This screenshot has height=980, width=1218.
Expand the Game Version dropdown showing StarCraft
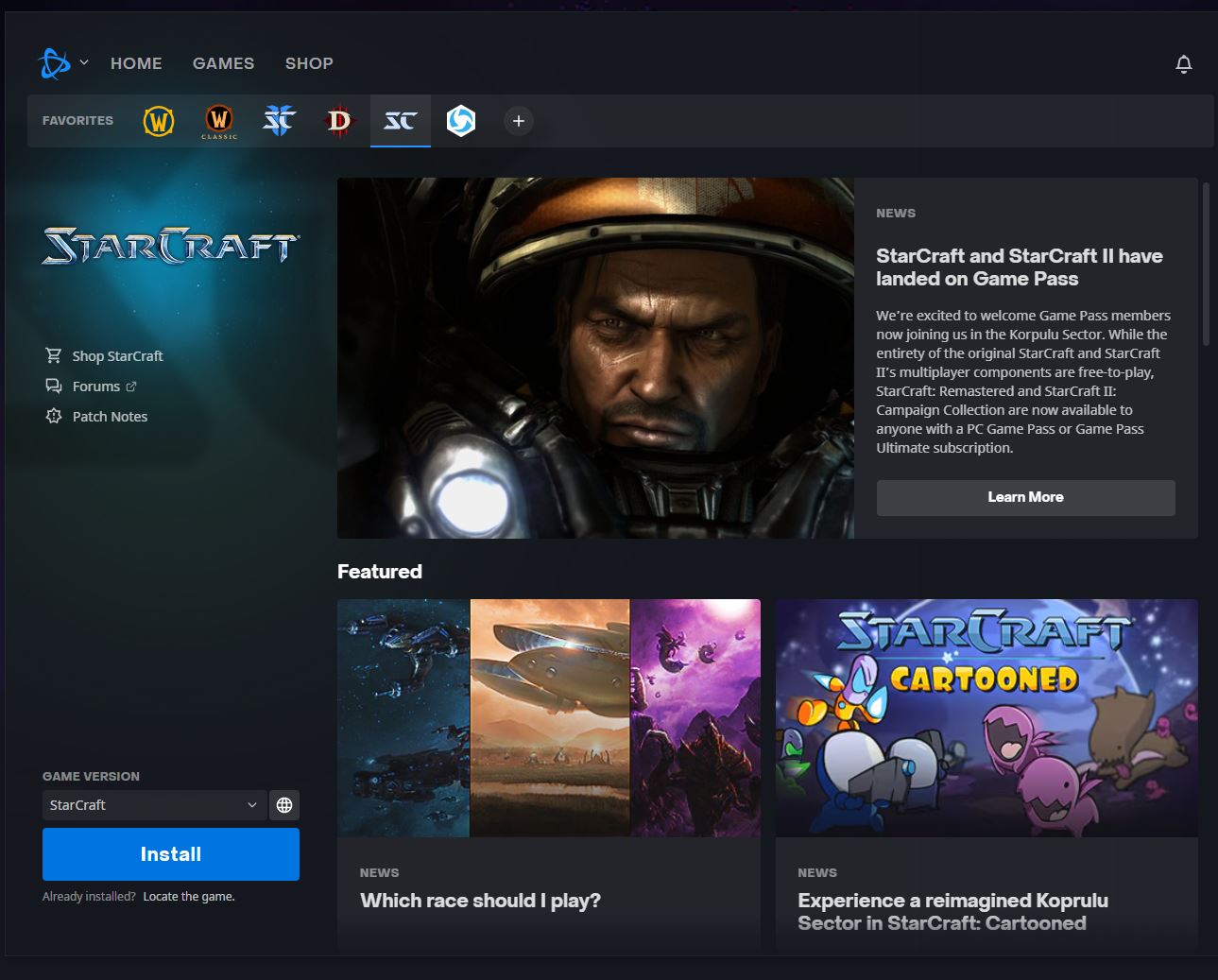[x=153, y=805]
